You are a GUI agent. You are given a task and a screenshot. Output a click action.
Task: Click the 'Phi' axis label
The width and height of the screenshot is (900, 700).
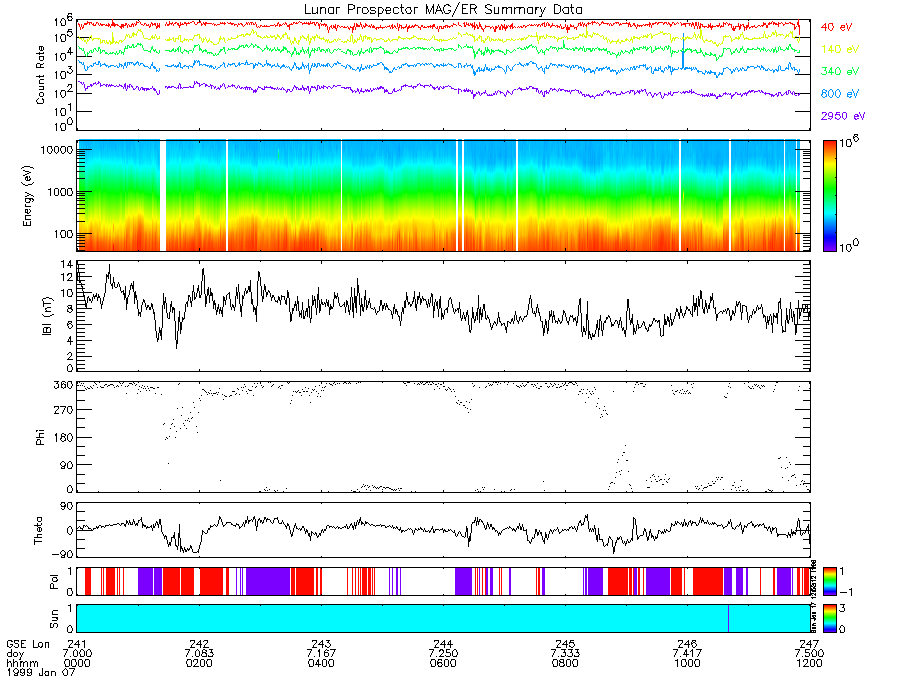click(40, 437)
